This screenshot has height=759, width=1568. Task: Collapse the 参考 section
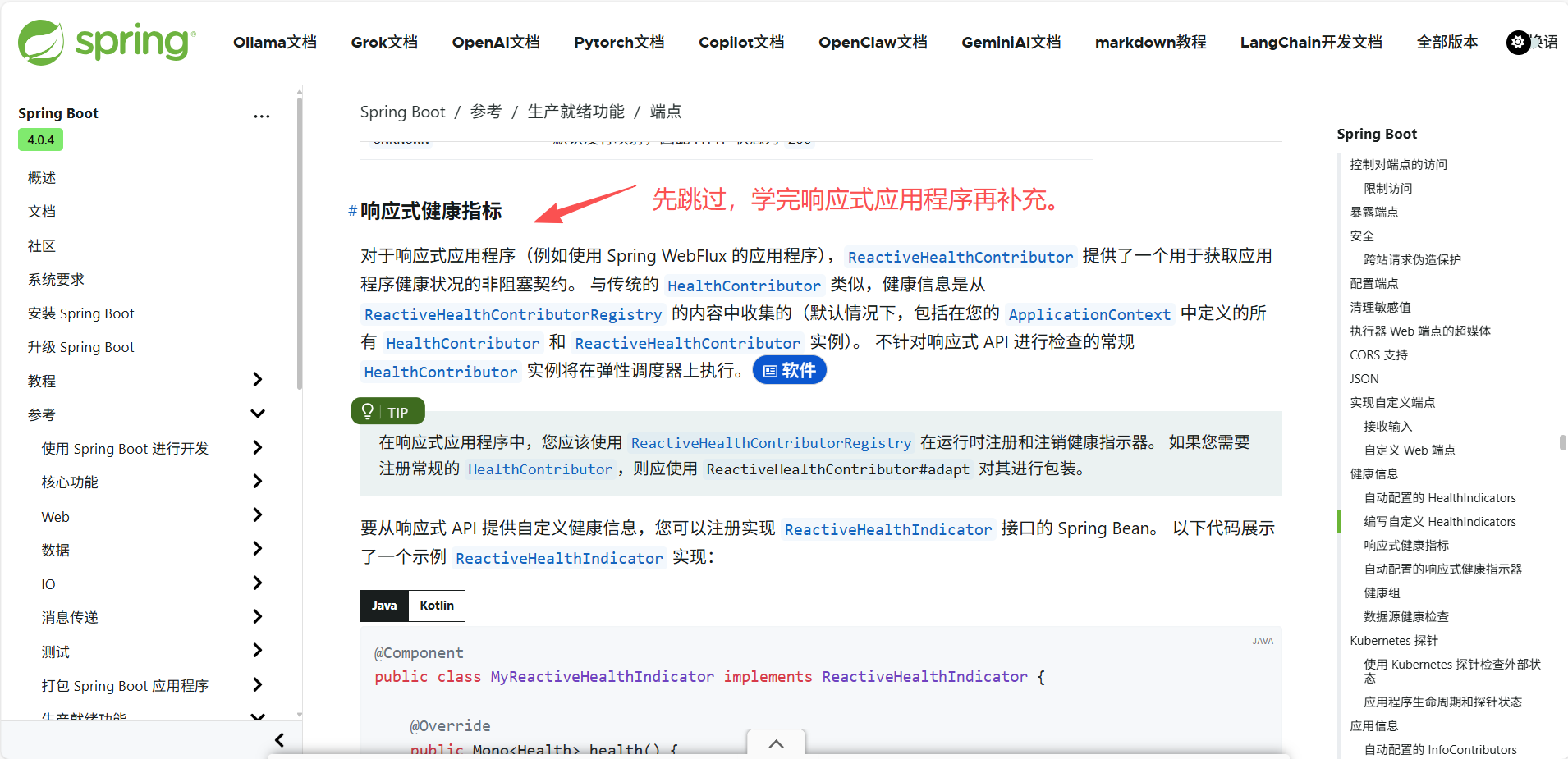258,414
